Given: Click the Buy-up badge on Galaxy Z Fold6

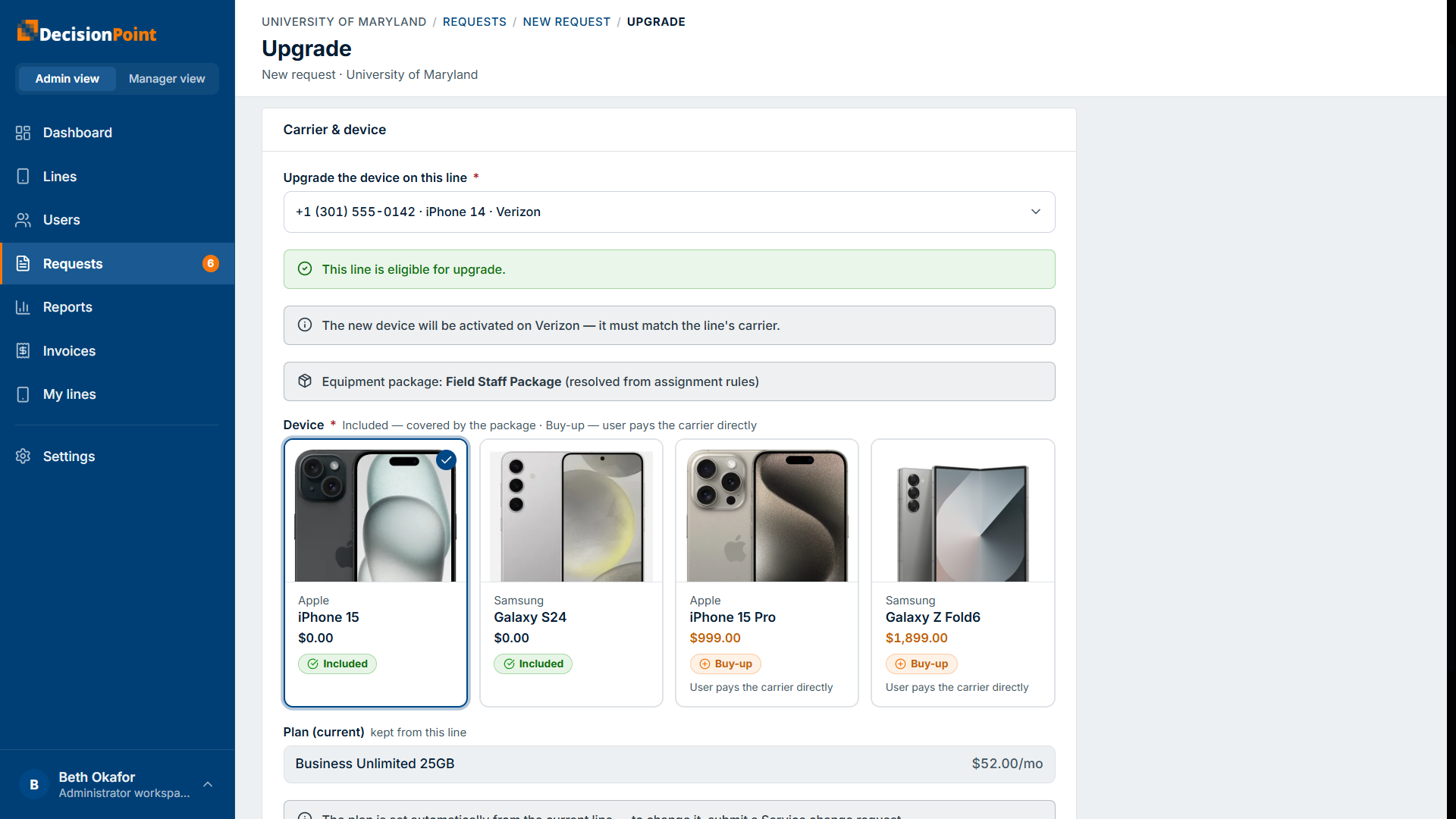Looking at the screenshot, I should click(921, 664).
